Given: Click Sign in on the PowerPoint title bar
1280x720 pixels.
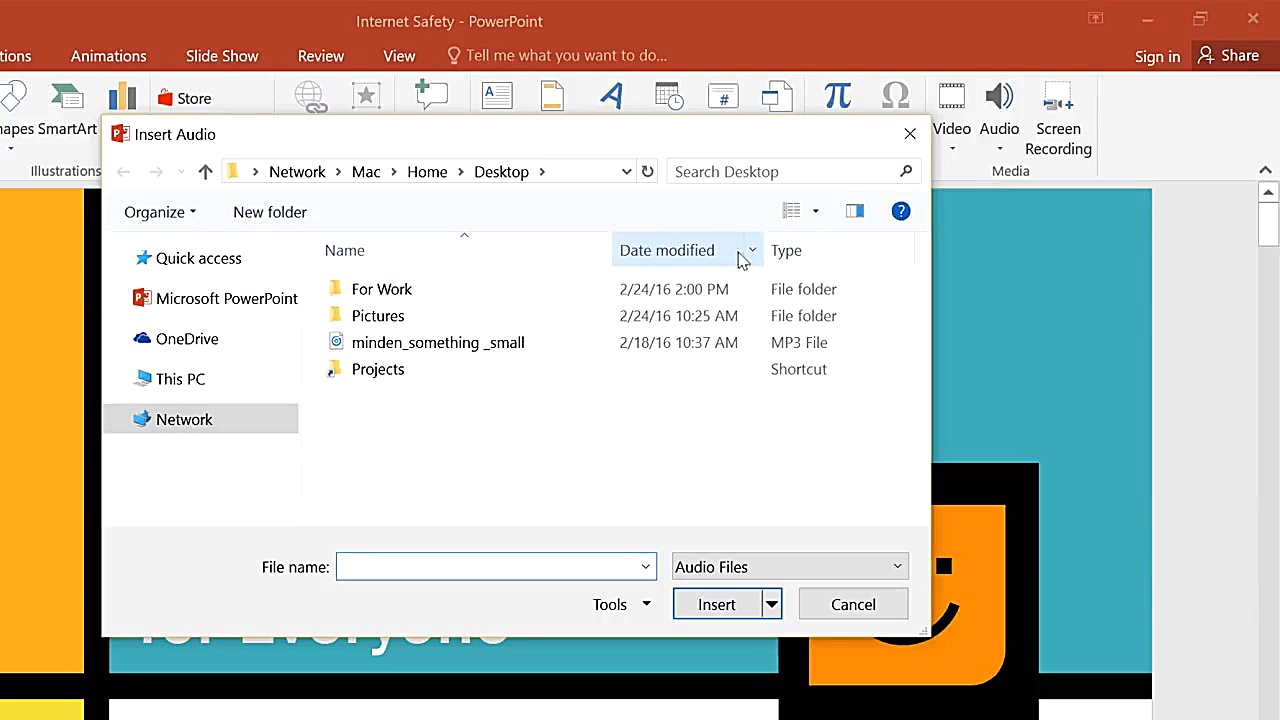Looking at the screenshot, I should click(1157, 56).
